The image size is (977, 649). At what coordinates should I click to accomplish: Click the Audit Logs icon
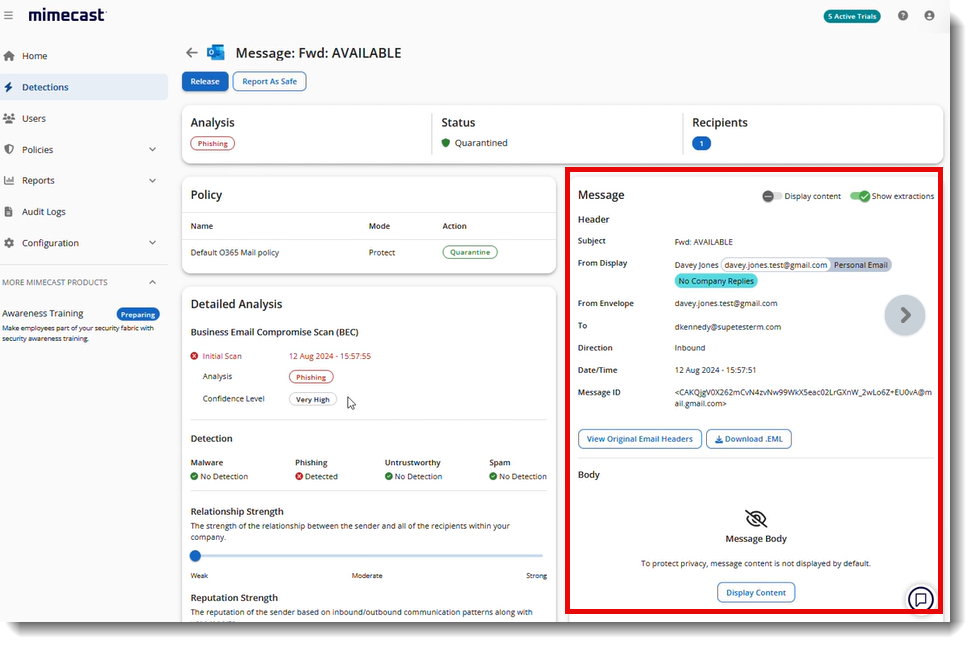click(11, 211)
